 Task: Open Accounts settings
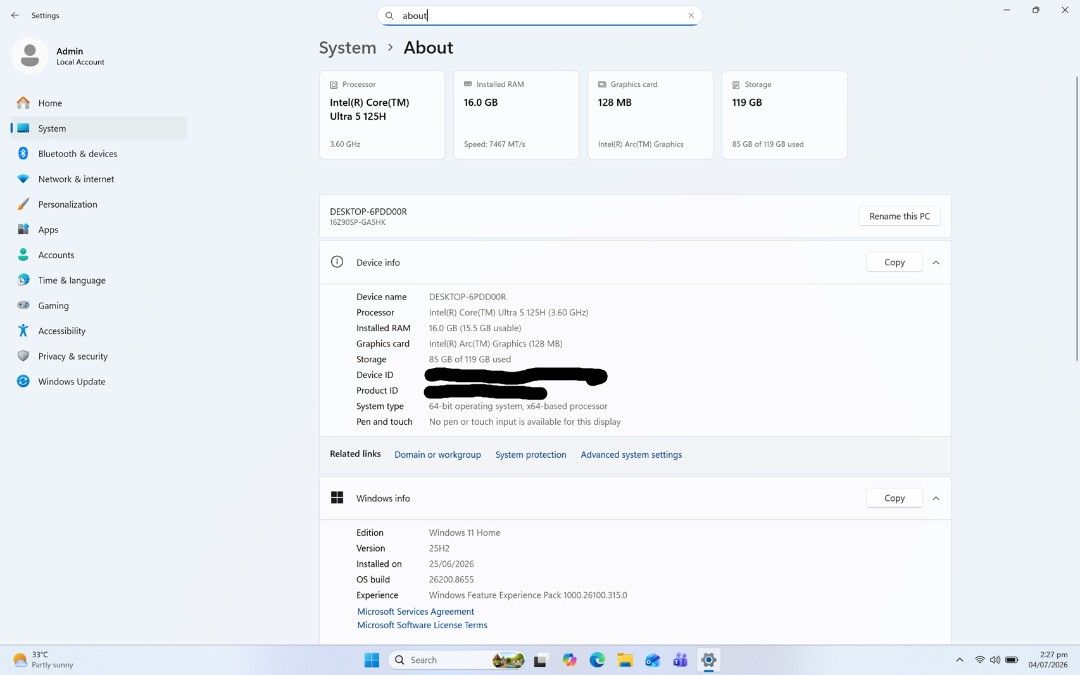(x=98, y=255)
